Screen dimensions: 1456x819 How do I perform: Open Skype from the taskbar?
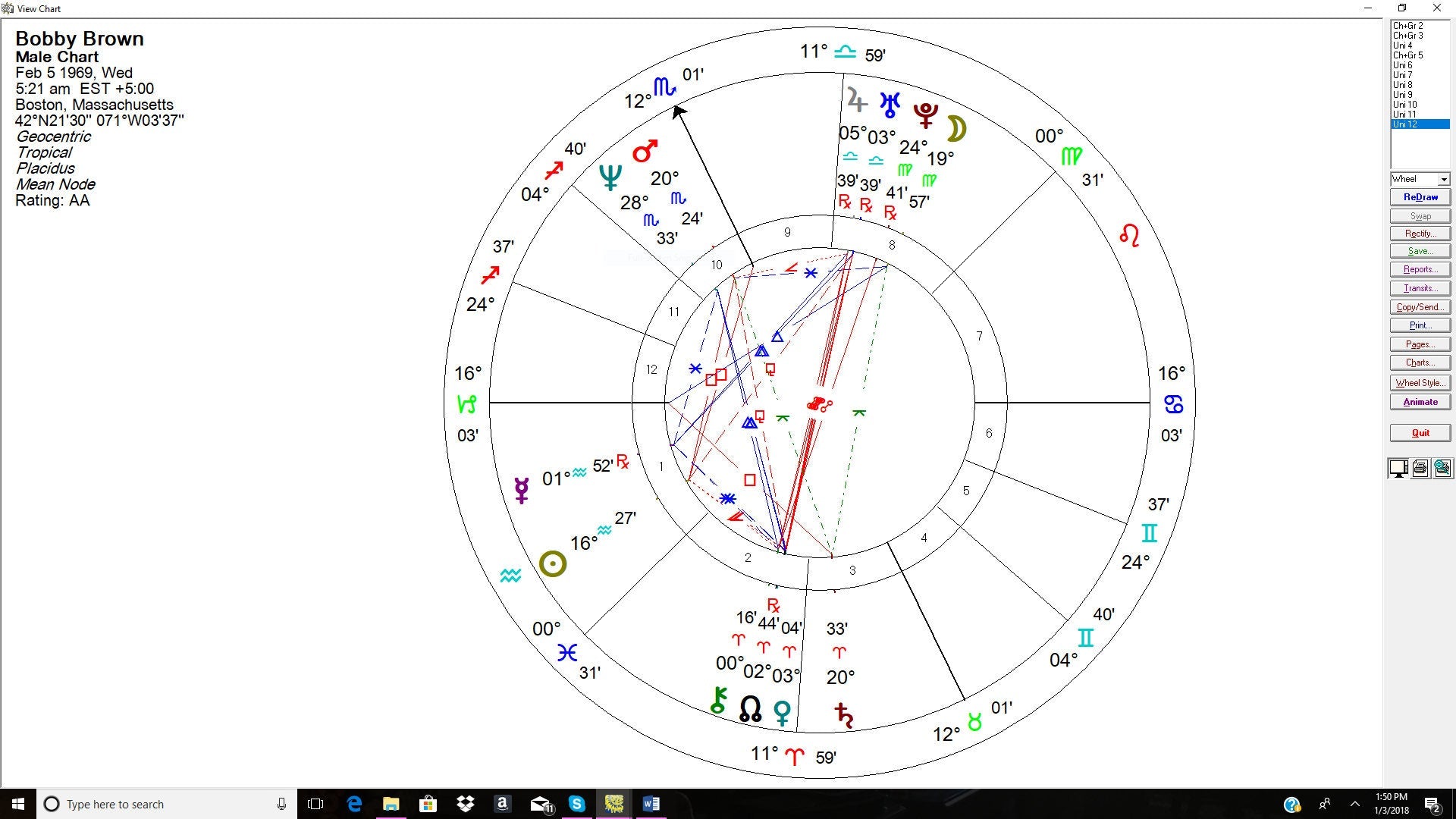[x=577, y=804]
